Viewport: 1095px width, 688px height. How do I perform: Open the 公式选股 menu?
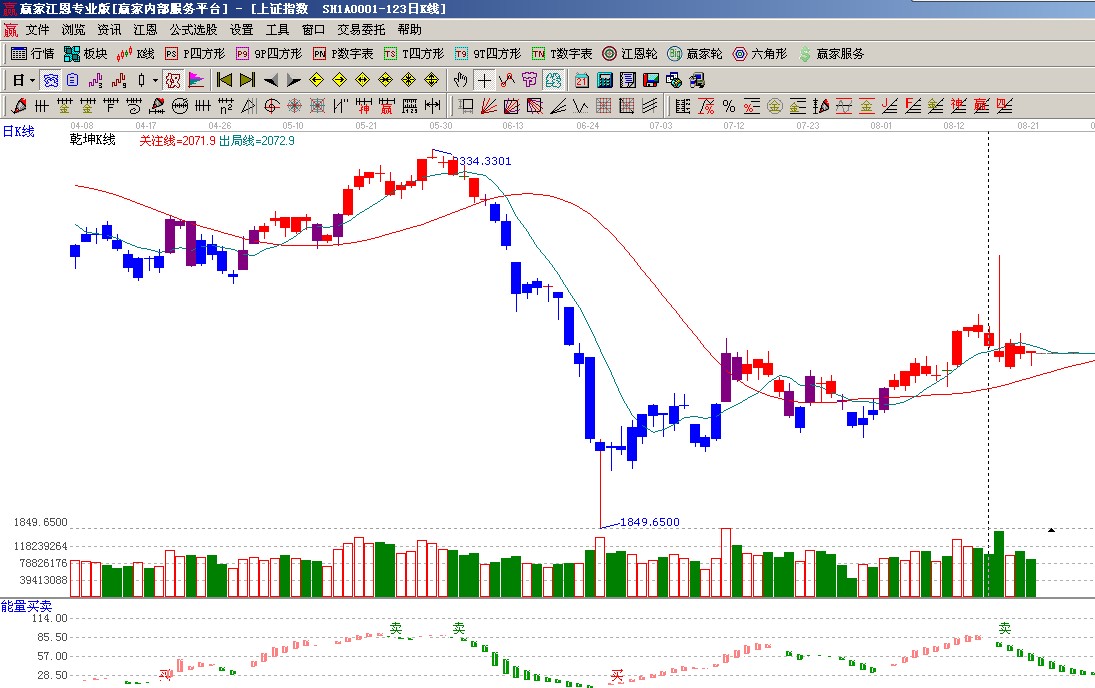(193, 30)
